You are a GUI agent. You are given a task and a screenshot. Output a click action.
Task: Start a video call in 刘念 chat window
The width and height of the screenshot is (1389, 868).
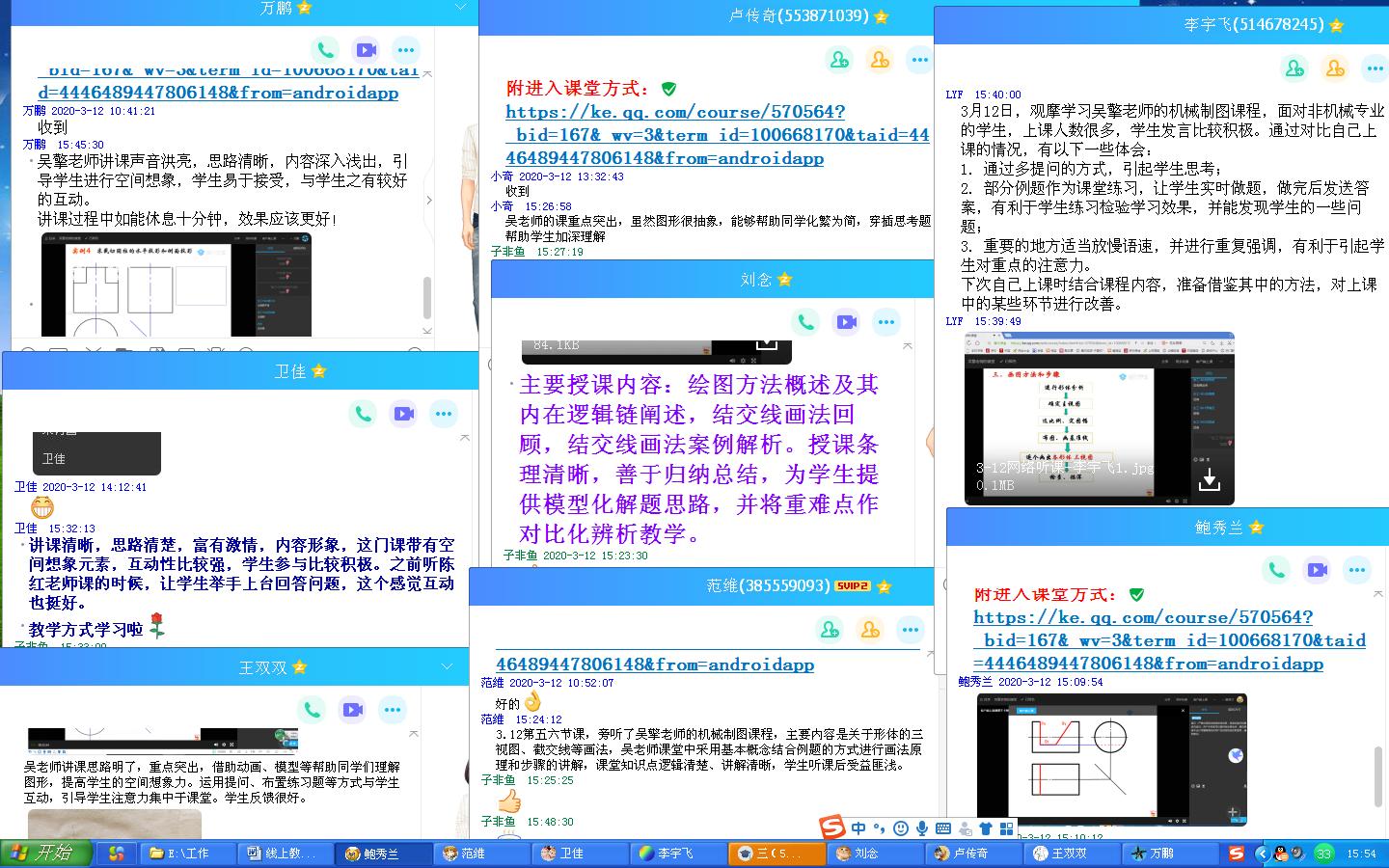click(x=846, y=322)
